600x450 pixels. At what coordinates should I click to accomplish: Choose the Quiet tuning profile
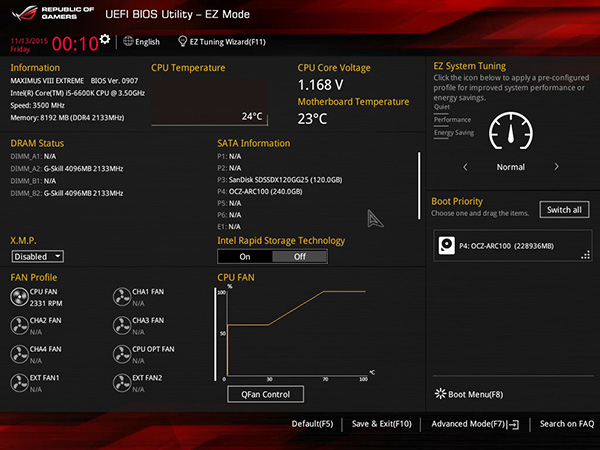442,107
